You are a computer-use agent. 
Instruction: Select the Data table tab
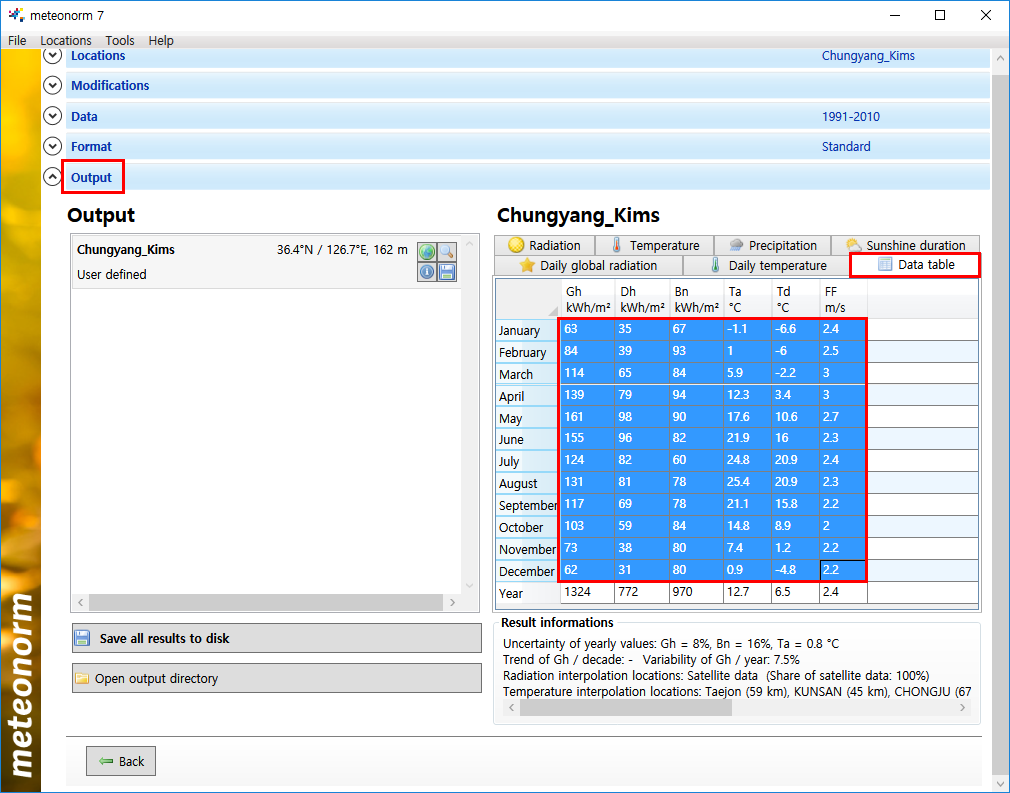(x=915, y=265)
